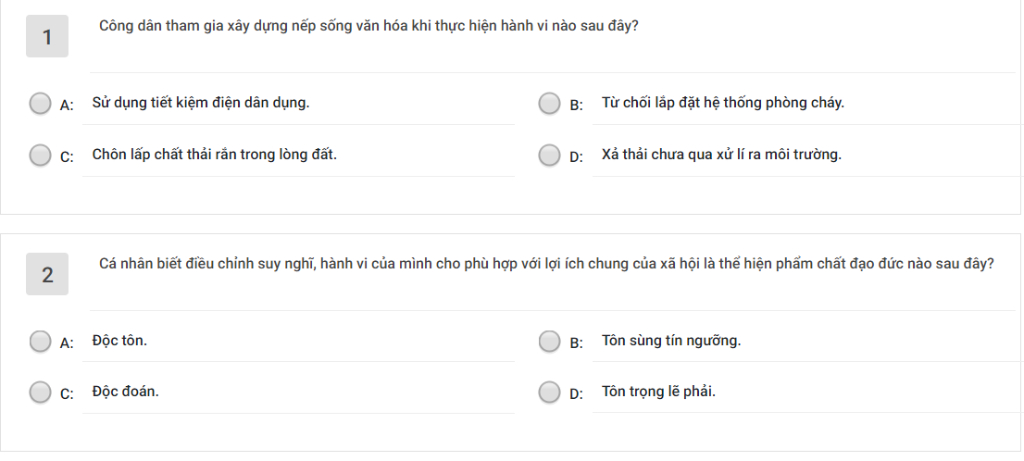This screenshot has height=461, width=1024.
Task: Click the question number 2 badge
Action: (x=47, y=274)
